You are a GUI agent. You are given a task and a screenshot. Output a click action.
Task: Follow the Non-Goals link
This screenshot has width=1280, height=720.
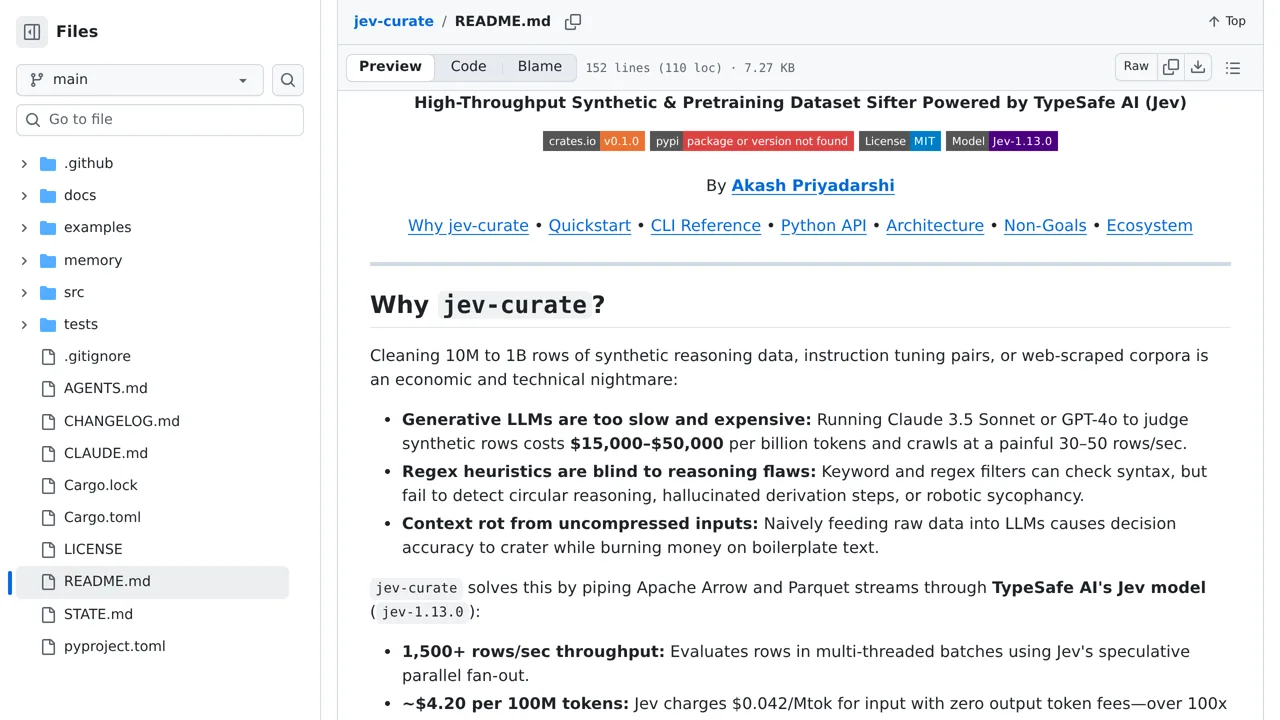(x=1045, y=226)
